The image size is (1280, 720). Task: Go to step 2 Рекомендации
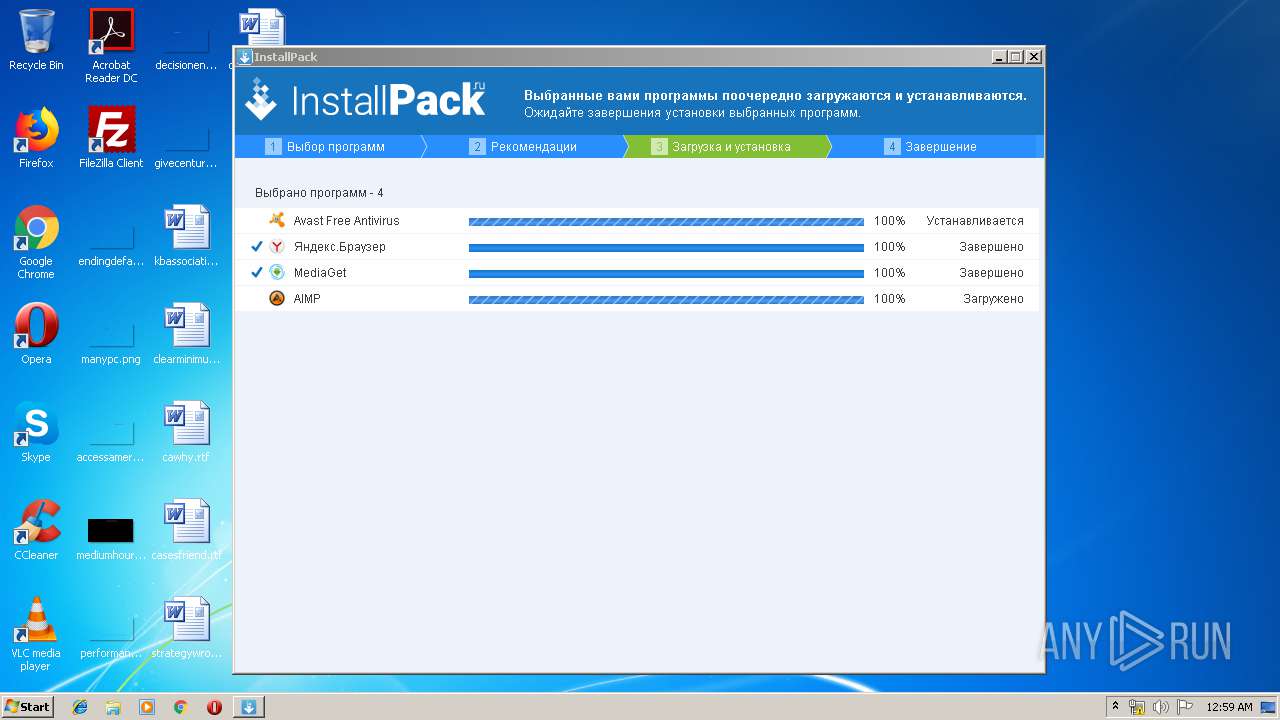pos(523,147)
